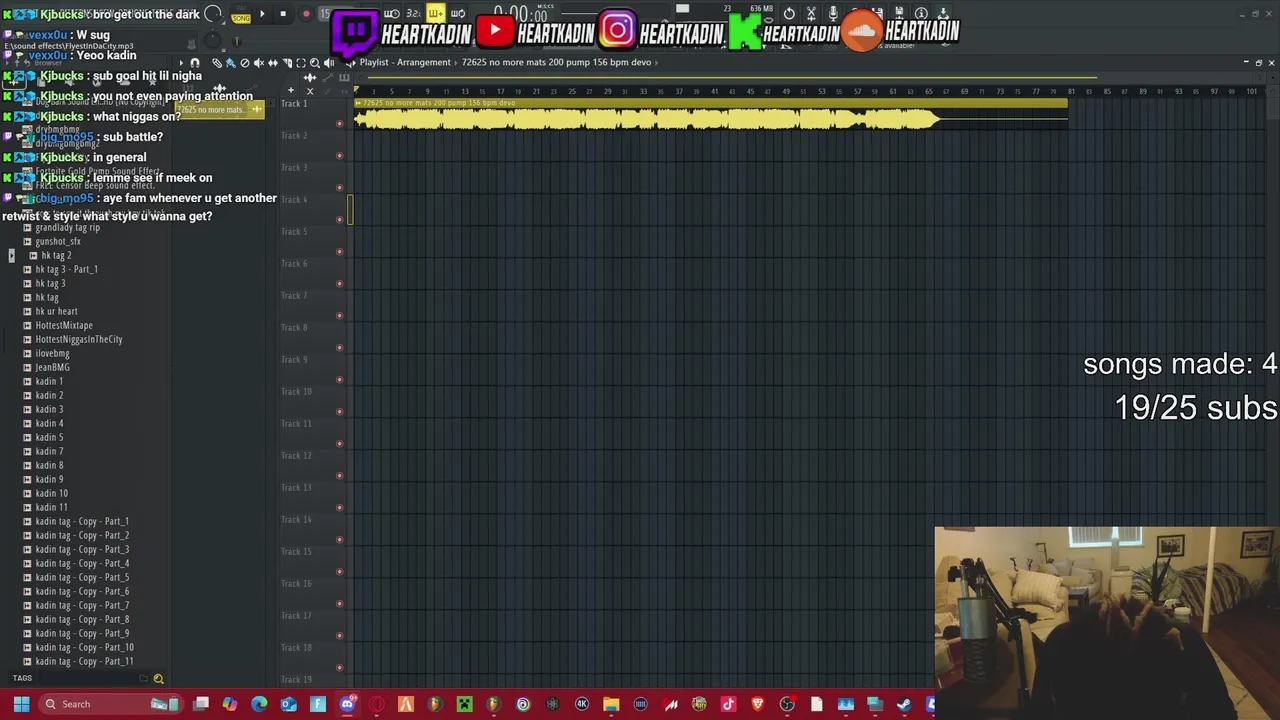Select the gunshot_sfx sample in browser

pos(58,242)
